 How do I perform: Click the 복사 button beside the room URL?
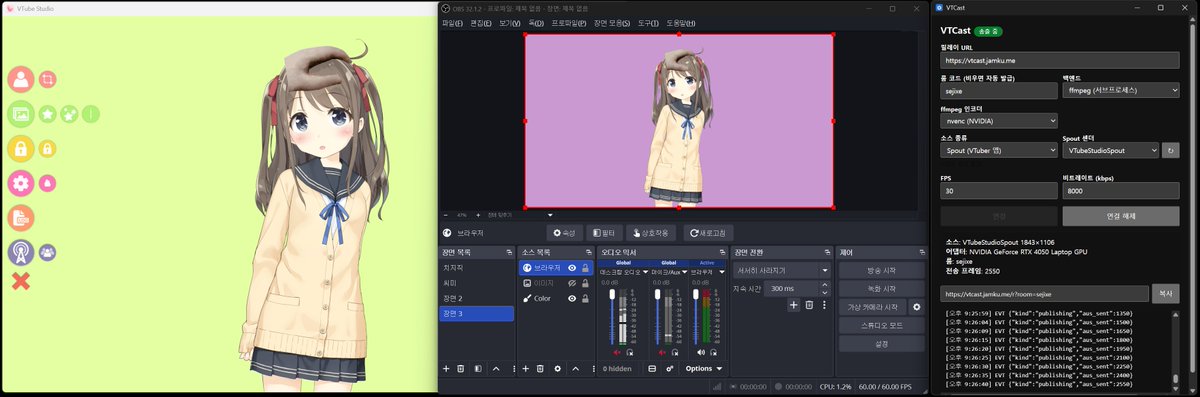click(1166, 294)
